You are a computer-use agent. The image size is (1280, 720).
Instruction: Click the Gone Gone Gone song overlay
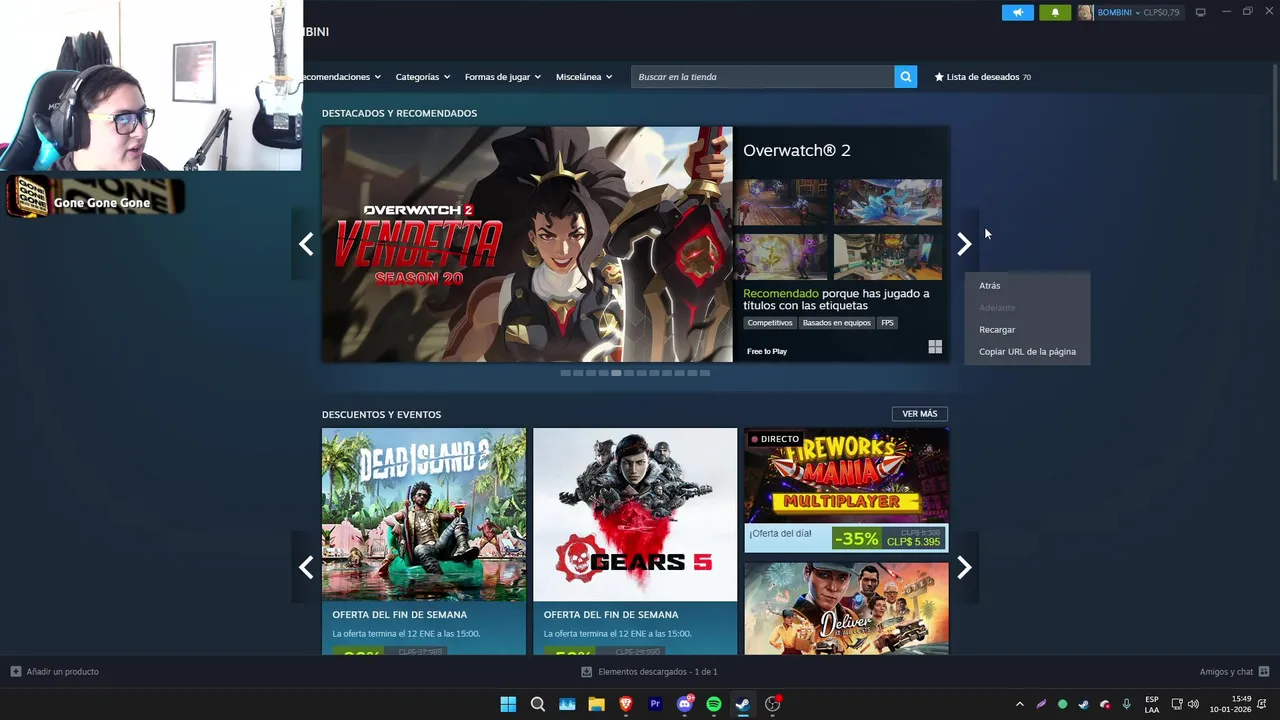95,197
